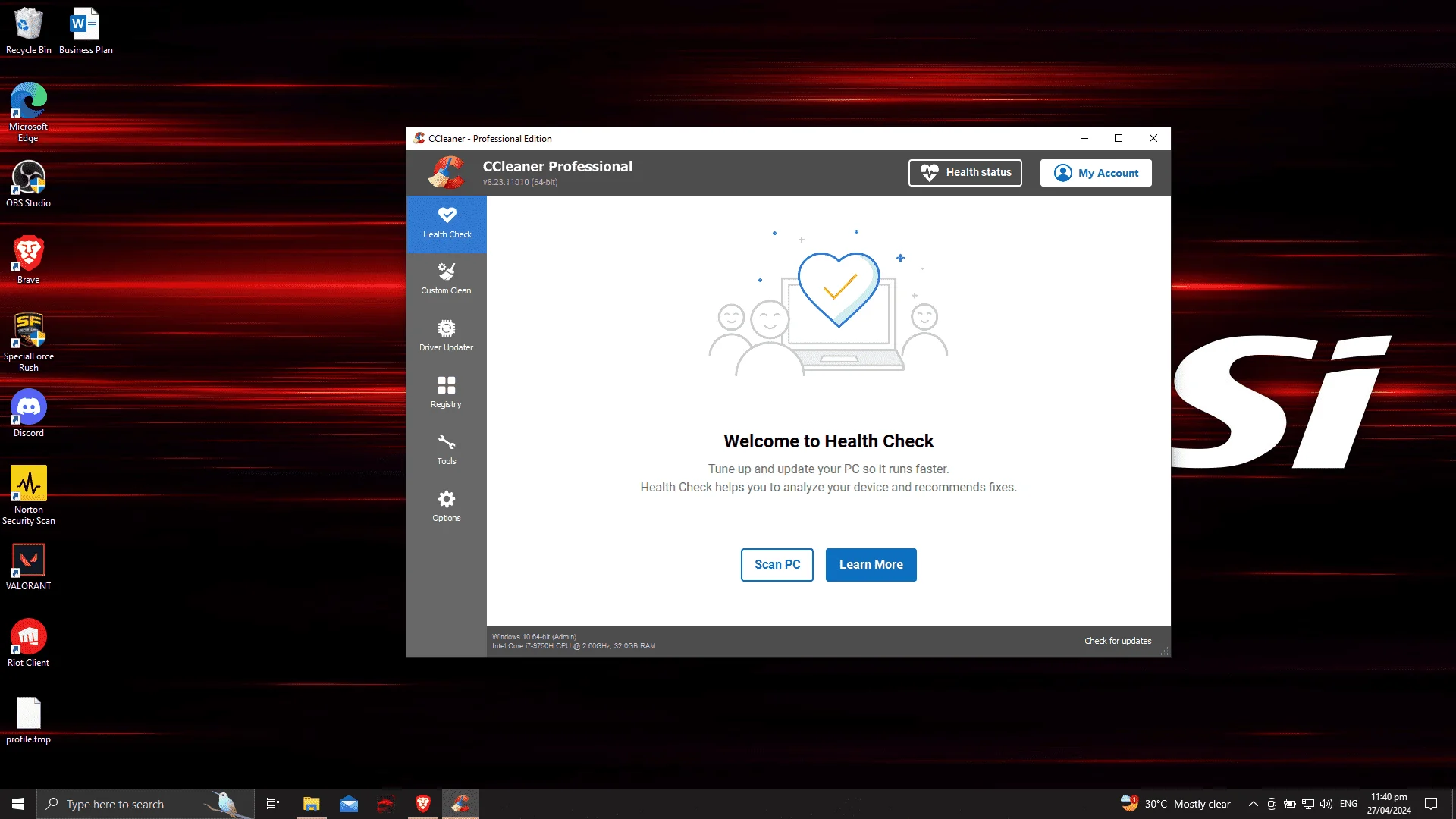The width and height of the screenshot is (1456, 819).
Task: Open My Account
Action: click(1096, 173)
